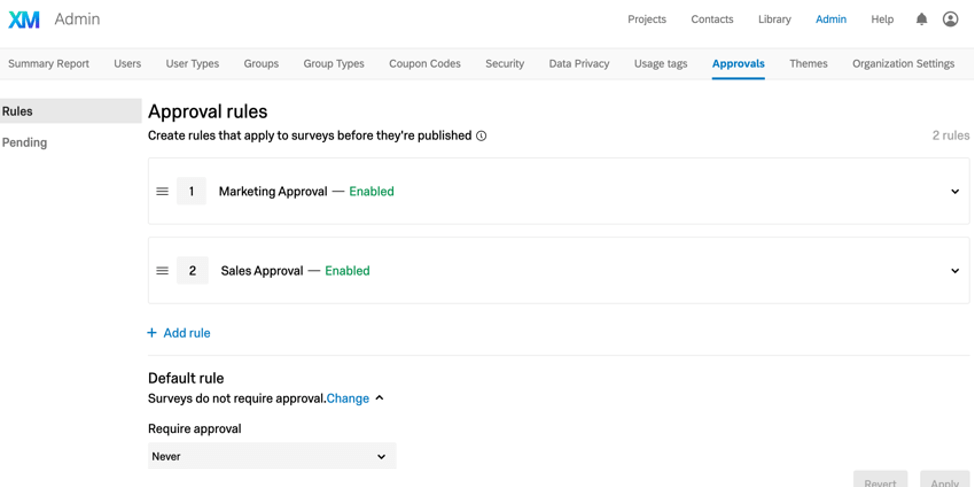The width and height of the screenshot is (974, 487).
Task: Go to the Security tab
Action: pos(504,63)
